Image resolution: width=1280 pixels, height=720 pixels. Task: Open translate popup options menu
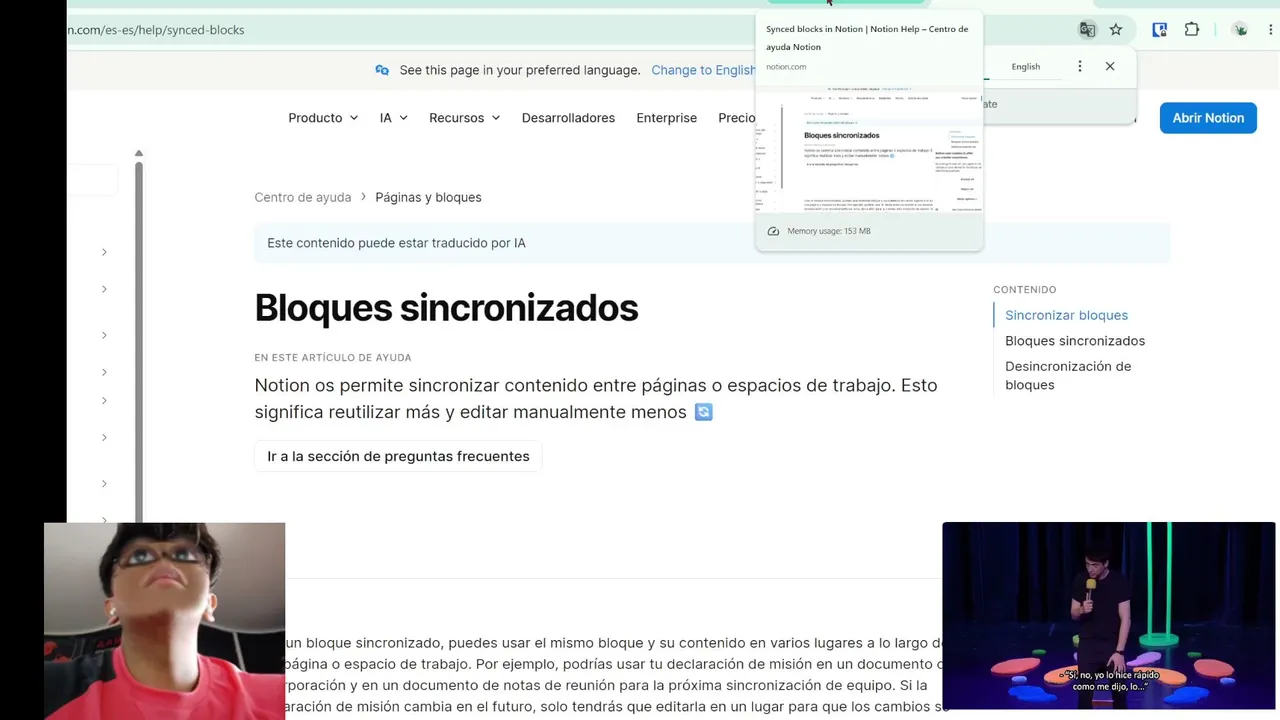(1079, 66)
